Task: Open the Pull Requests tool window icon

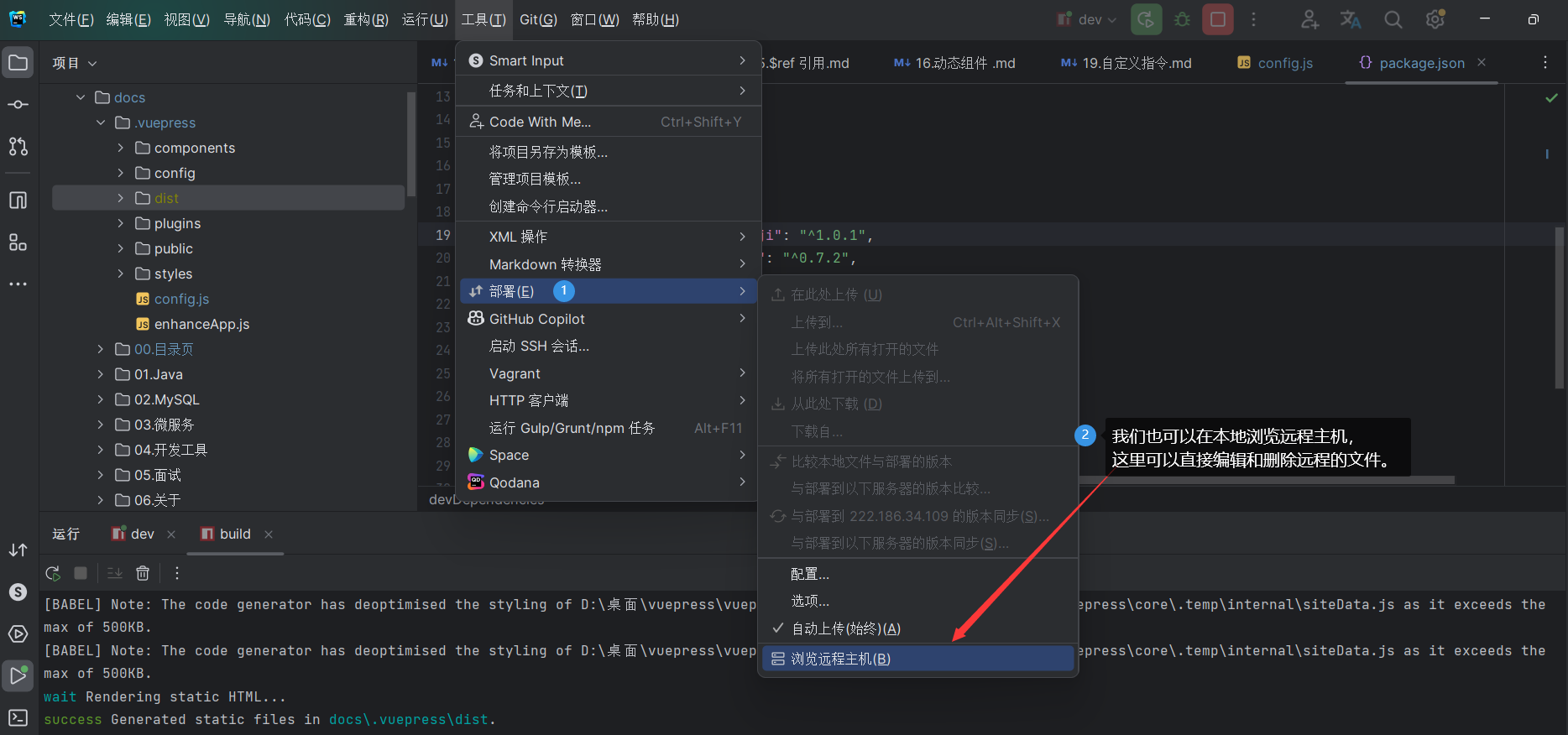Action: click(18, 146)
